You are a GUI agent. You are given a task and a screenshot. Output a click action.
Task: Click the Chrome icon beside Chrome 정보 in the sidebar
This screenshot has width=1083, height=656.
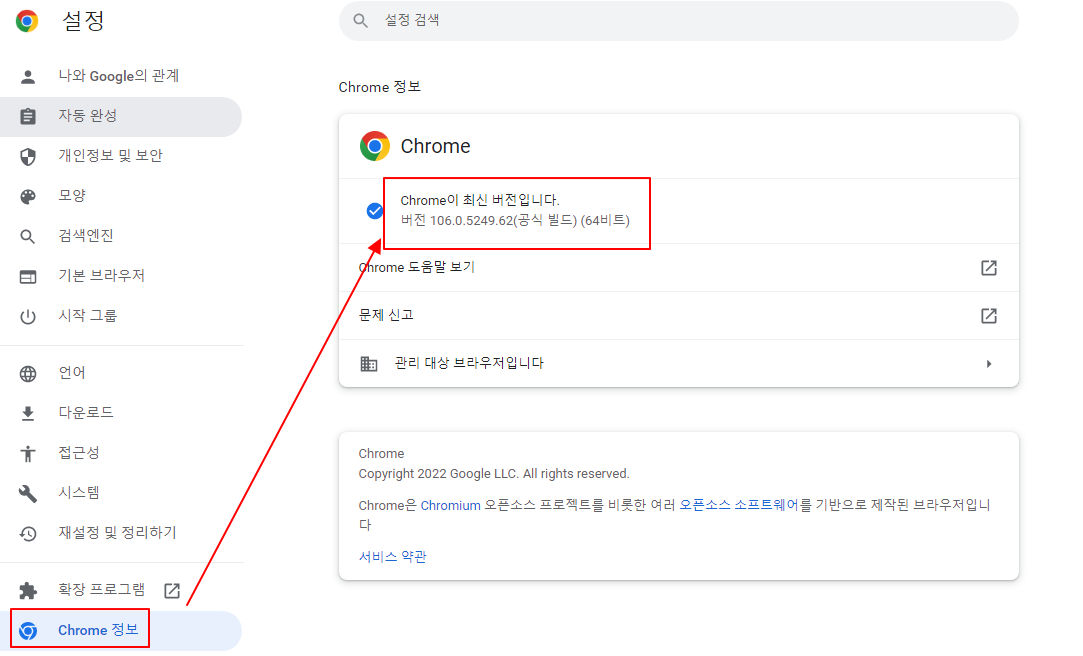(x=28, y=630)
